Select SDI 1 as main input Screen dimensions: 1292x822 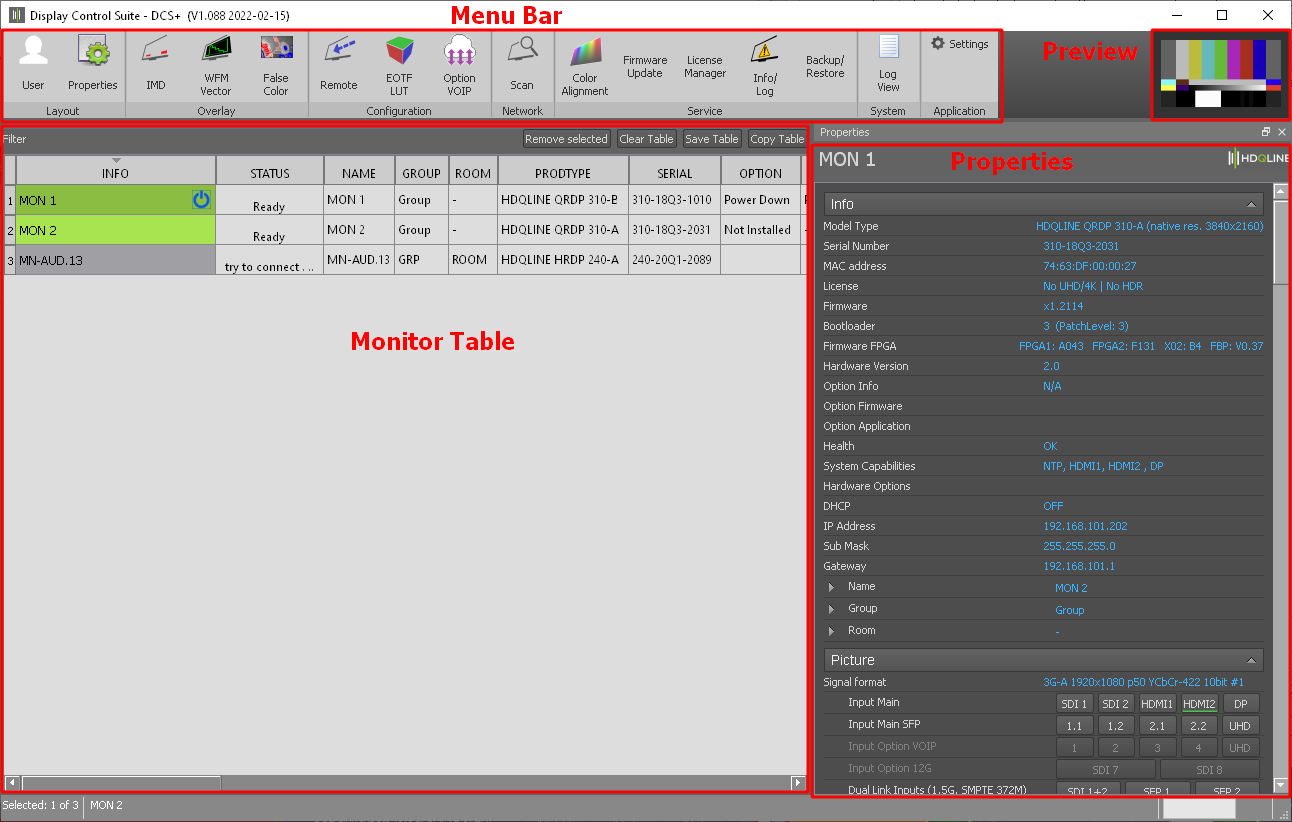pos(1074,704)
